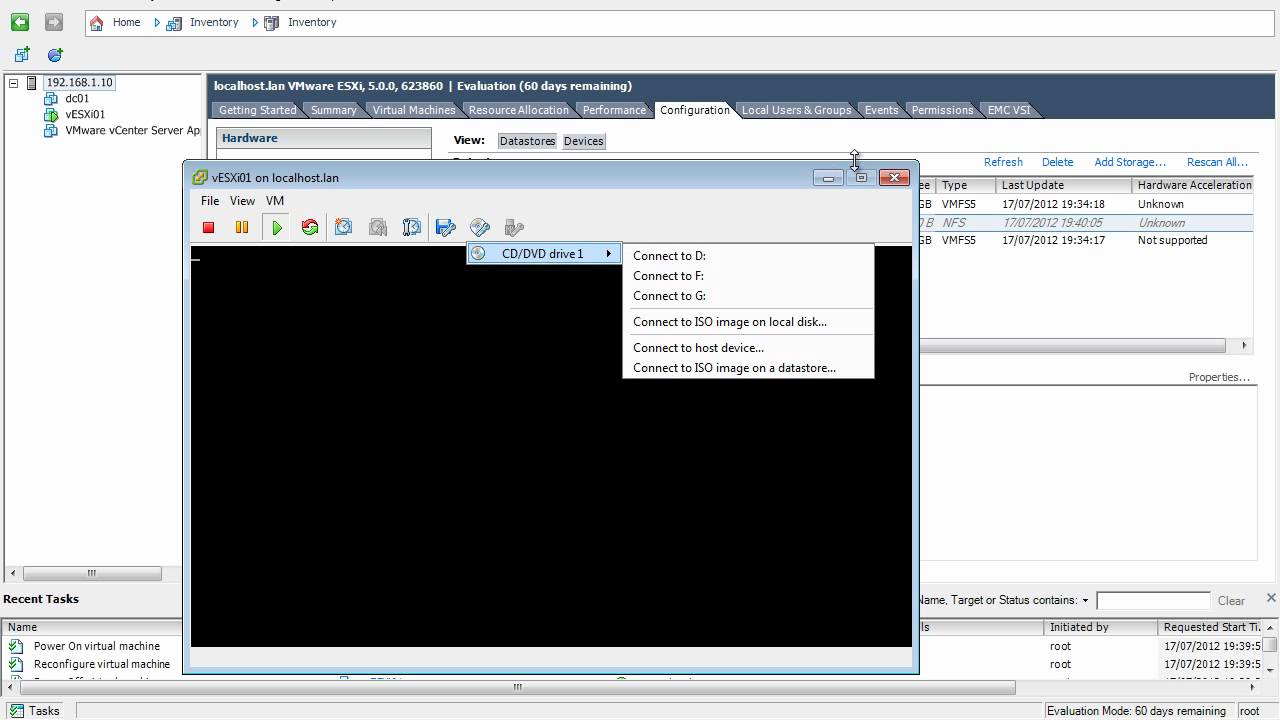Click the Refresh link
The height and width of the screenshot is (720, 1280).
pyautogui.click(x=1003, y=162)
